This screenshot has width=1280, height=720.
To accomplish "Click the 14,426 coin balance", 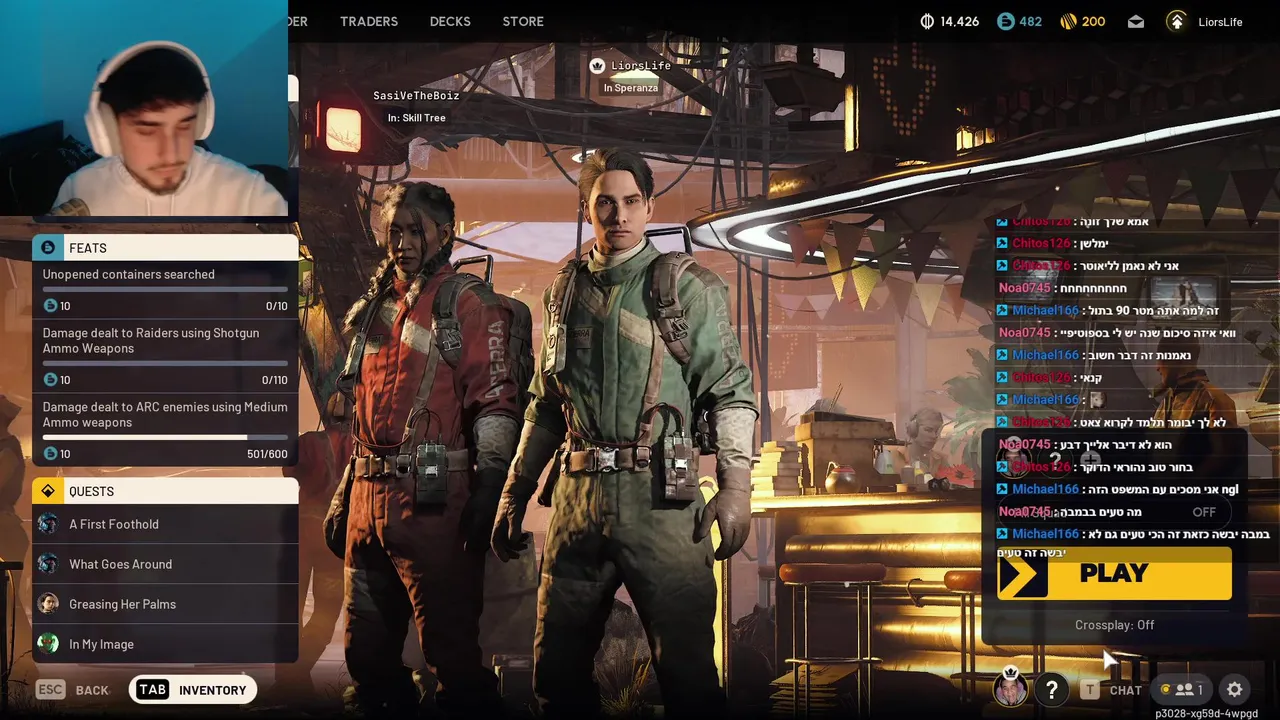I will pos(960,21).
